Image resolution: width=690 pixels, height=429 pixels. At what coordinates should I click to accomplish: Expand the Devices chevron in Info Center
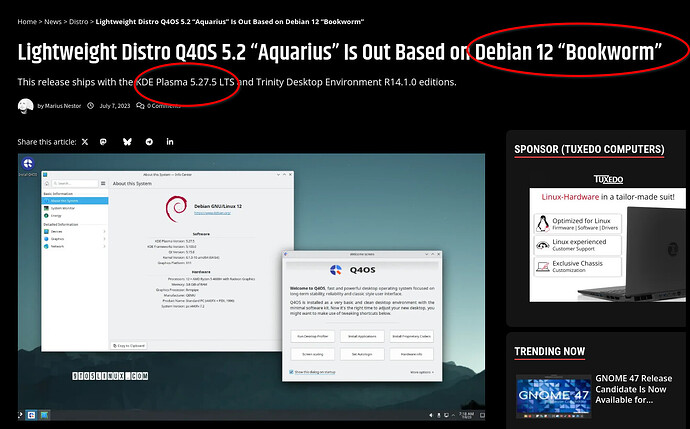coord(104,231)
